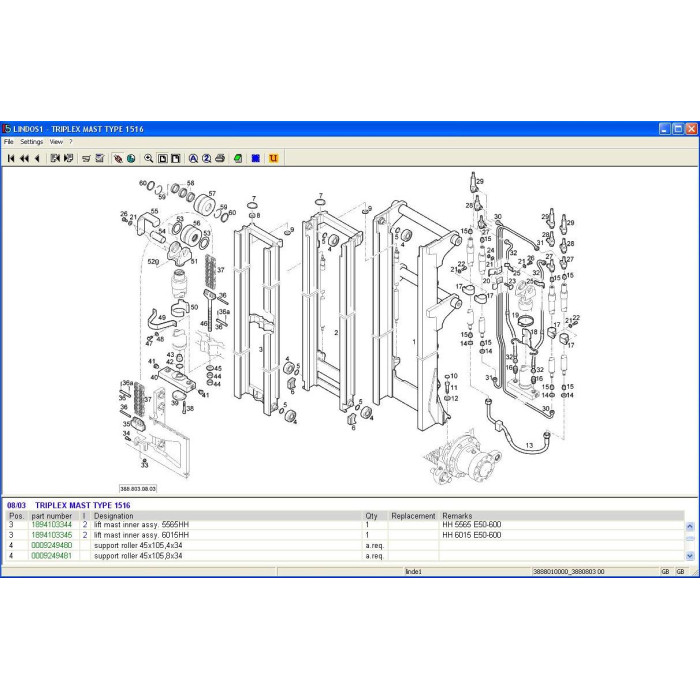This screenshot has height=700, width=700.
Task: Click the 'Replacement' column header
Action: [x=413, y=516]
